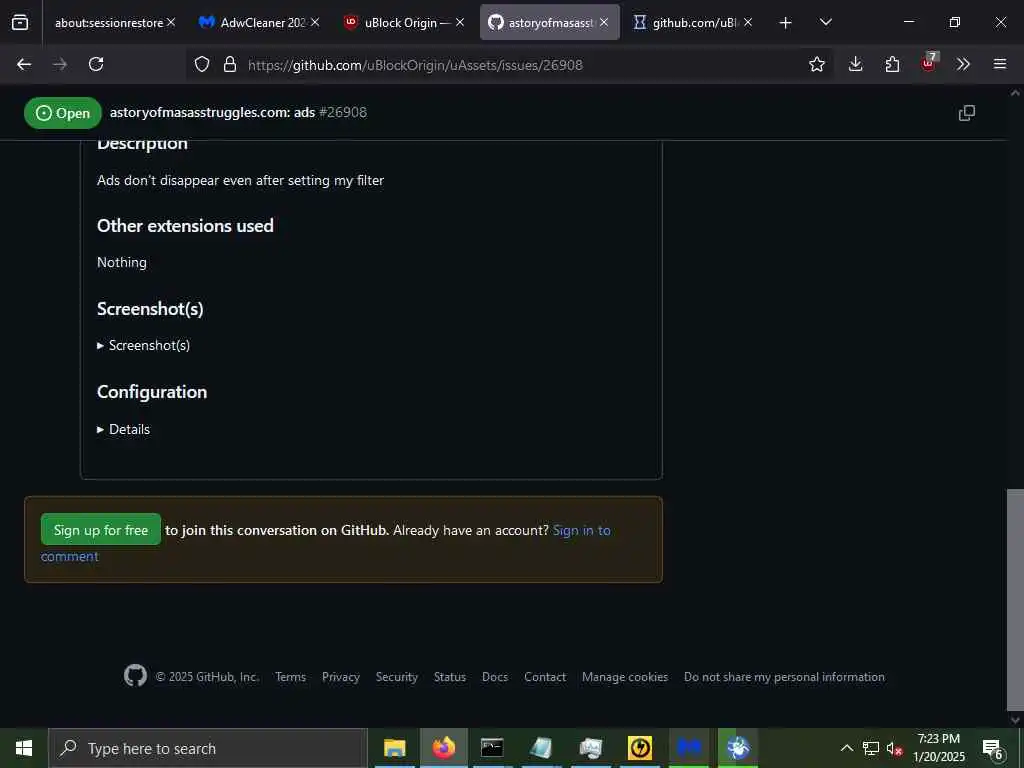
Task: Open tracking protection shield info
Action: click(202, 64)
